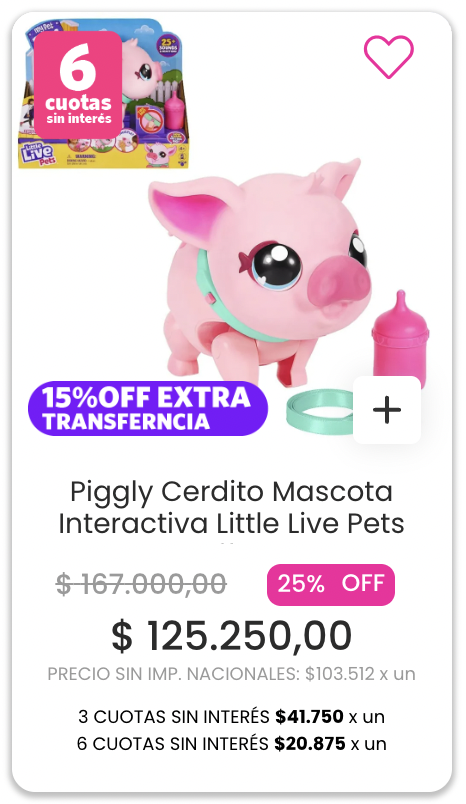Add product to favorites with heart icon
The height and width of the screenshot is (804, 466).
click(x=389, y=56)
